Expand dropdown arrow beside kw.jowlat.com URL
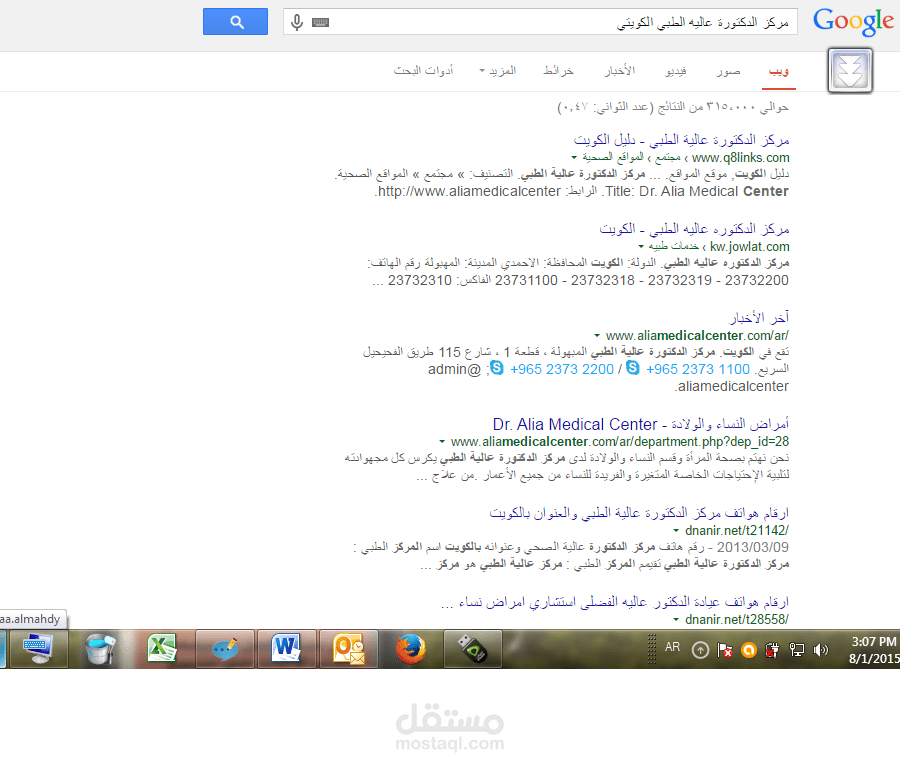Screen dimensions: 900x768 [x=641, y=246]
